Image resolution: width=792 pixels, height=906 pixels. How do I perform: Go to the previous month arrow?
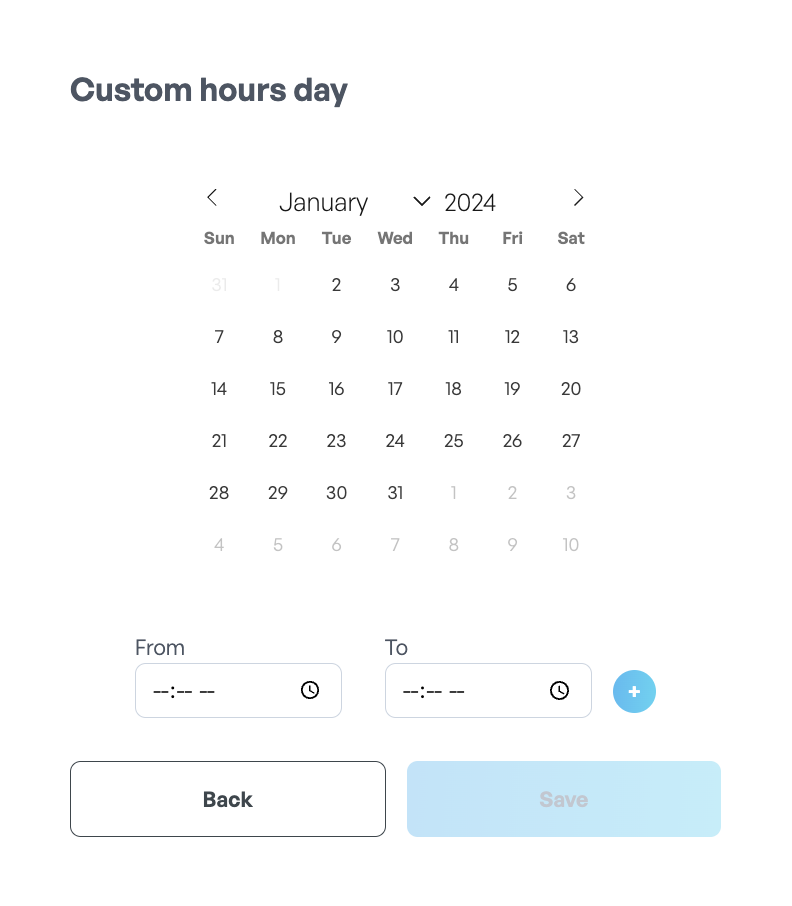212,198
